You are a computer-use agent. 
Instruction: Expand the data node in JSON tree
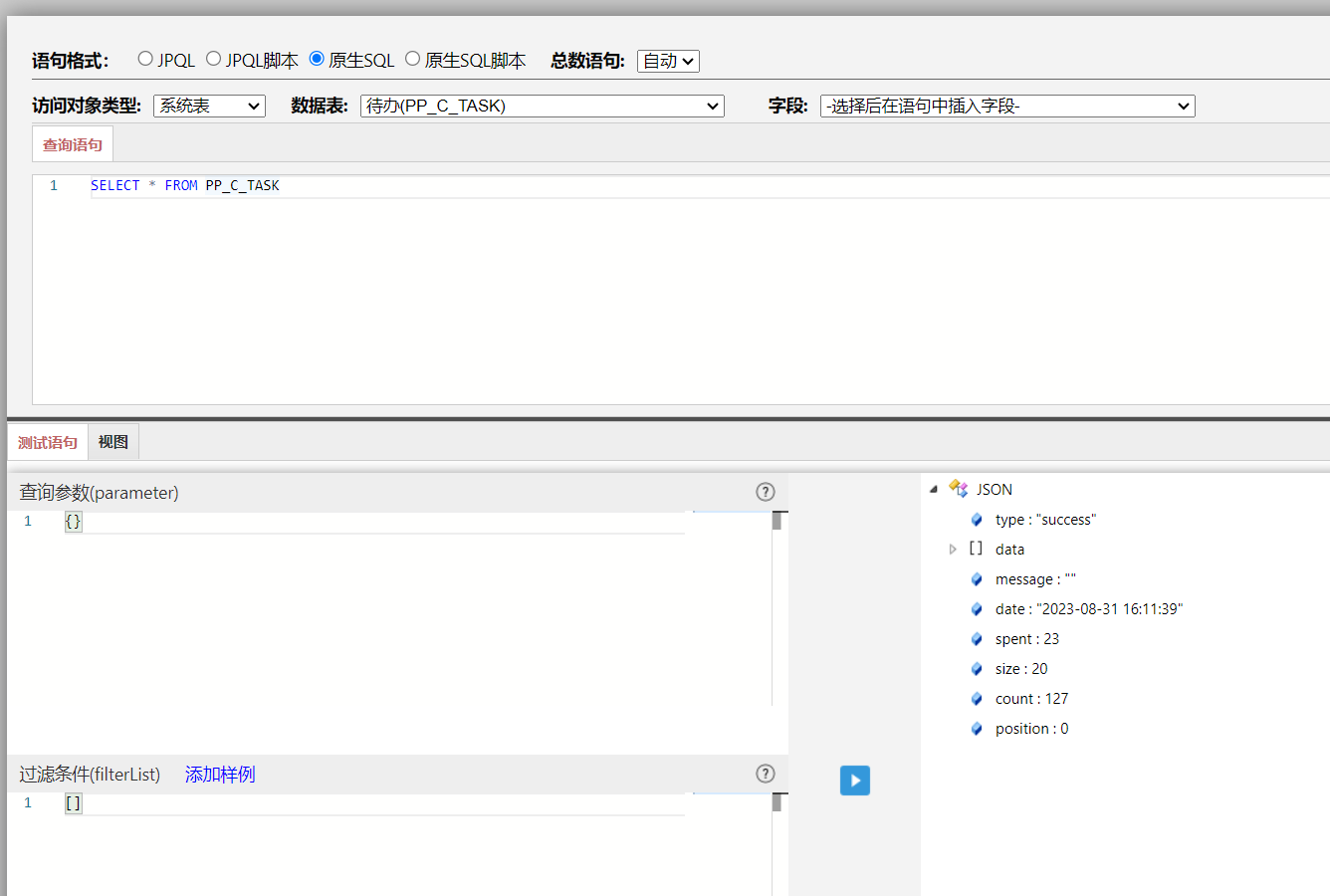(953, 550)
